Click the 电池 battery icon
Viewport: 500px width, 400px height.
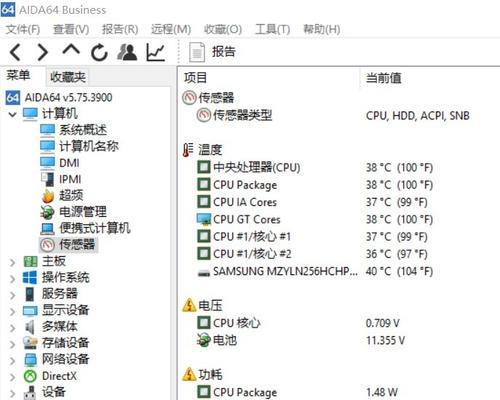tap(203, 340)
